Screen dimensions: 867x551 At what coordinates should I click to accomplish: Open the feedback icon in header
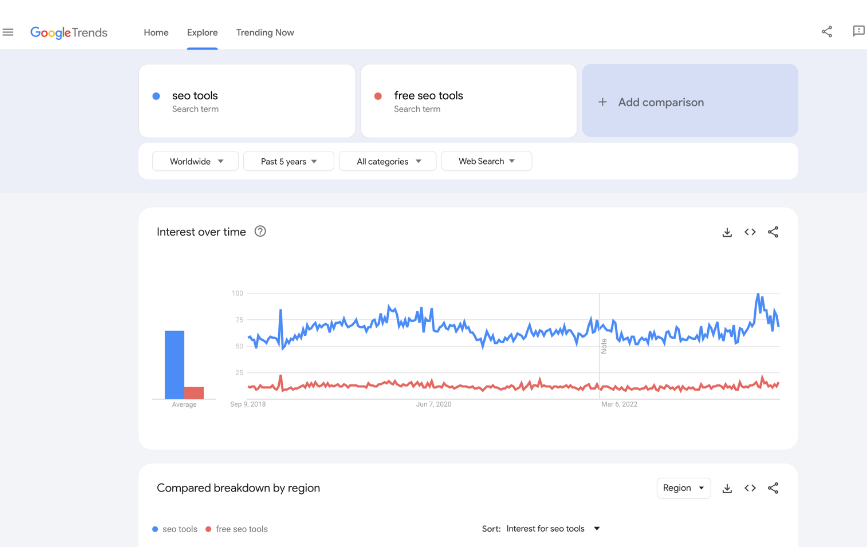point(858,32)
